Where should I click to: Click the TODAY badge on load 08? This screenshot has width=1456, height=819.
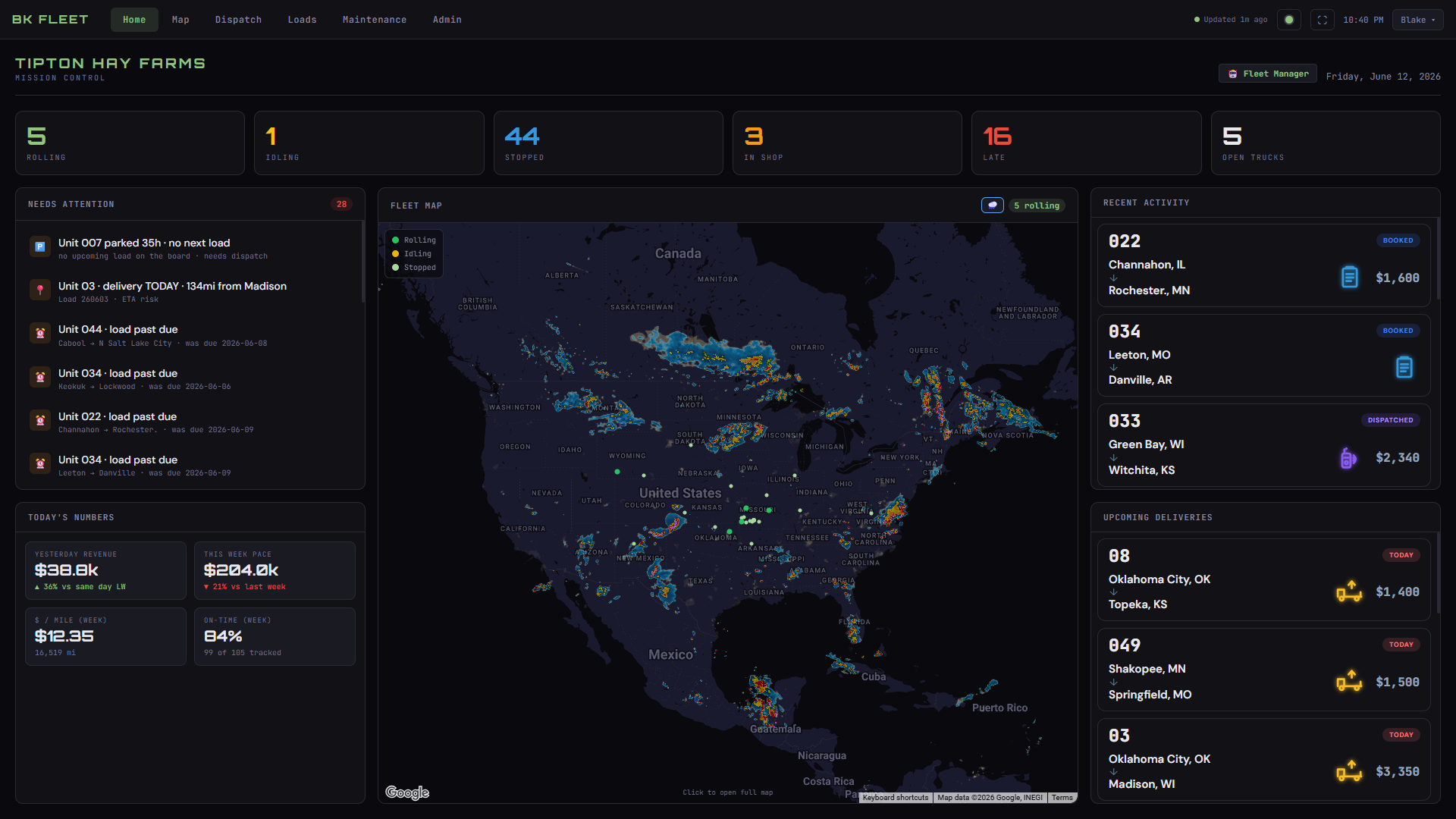click(1401, 555)
